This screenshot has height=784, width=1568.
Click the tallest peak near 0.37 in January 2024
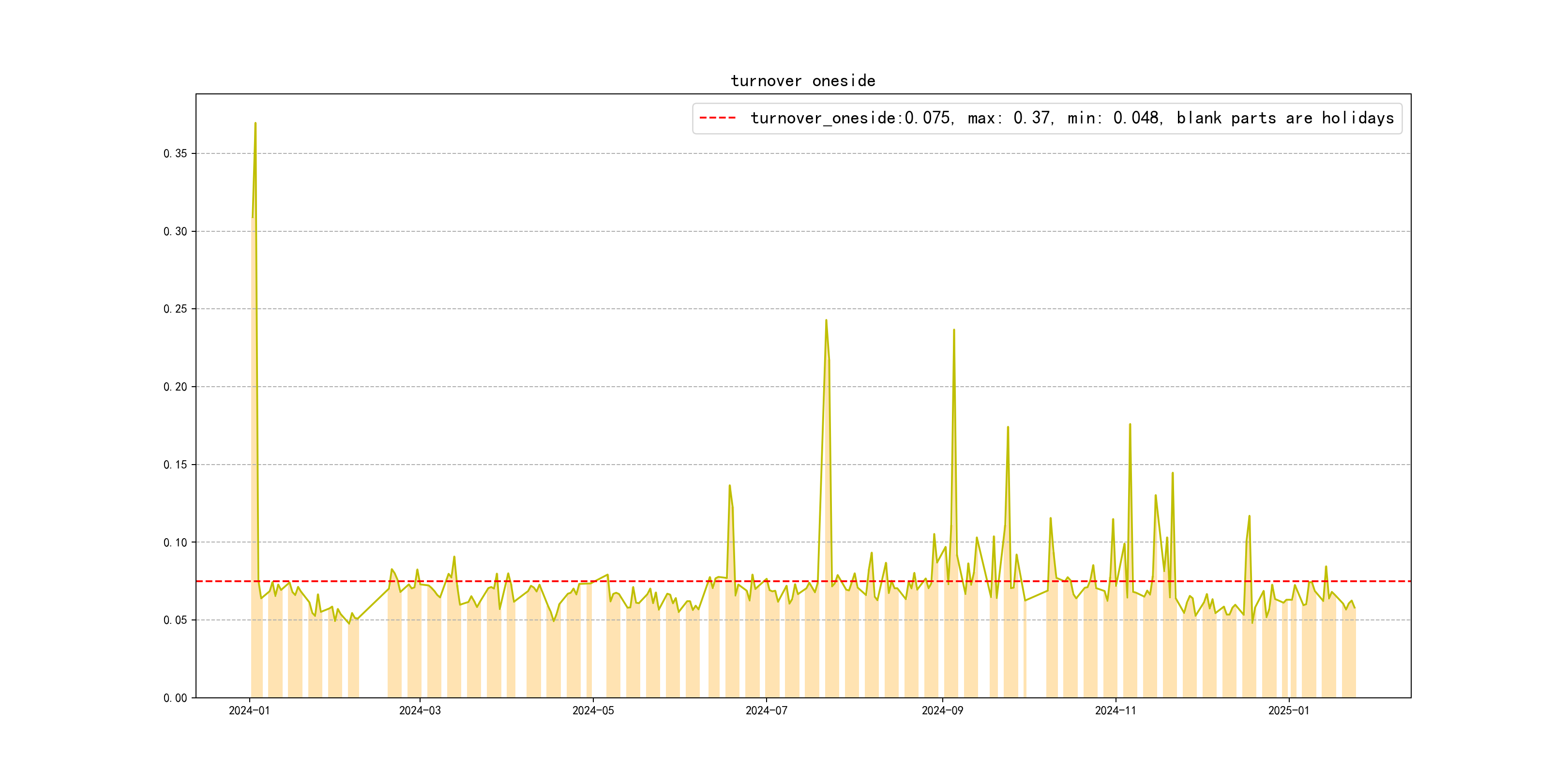point(255,123)
